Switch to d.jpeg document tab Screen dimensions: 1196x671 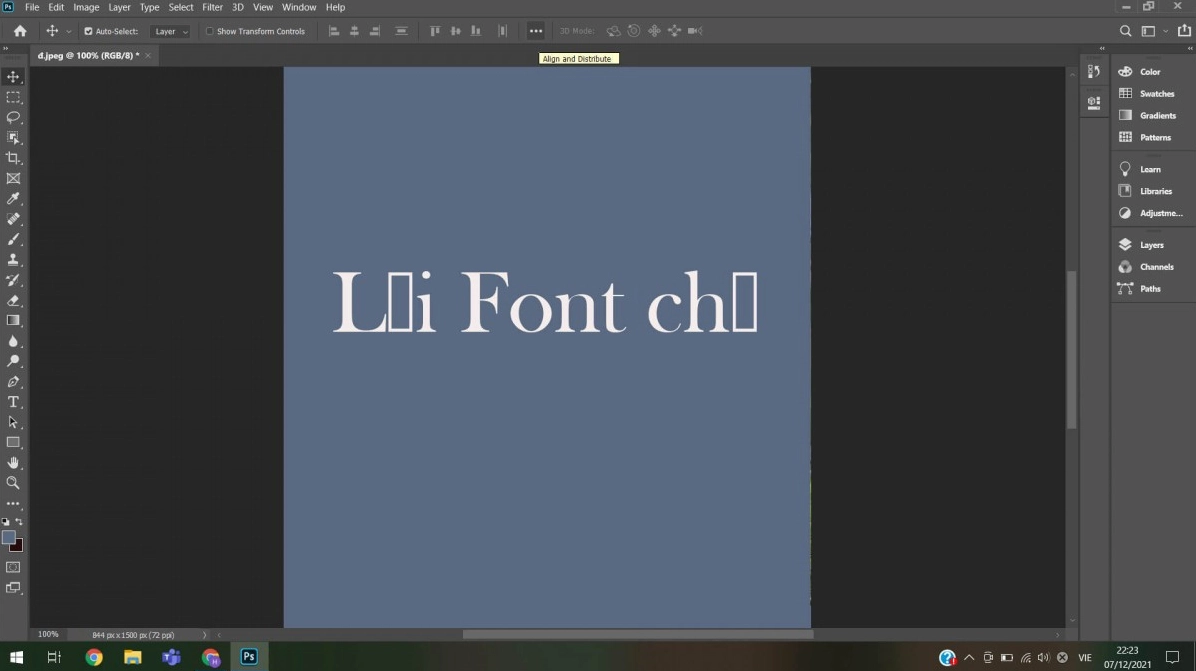[88, 56]
